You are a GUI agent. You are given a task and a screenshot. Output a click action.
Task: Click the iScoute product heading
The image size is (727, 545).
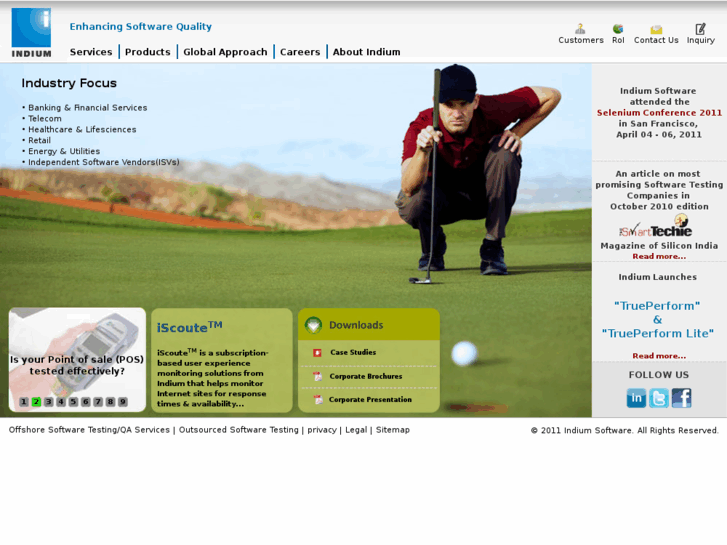pos(189,327)
